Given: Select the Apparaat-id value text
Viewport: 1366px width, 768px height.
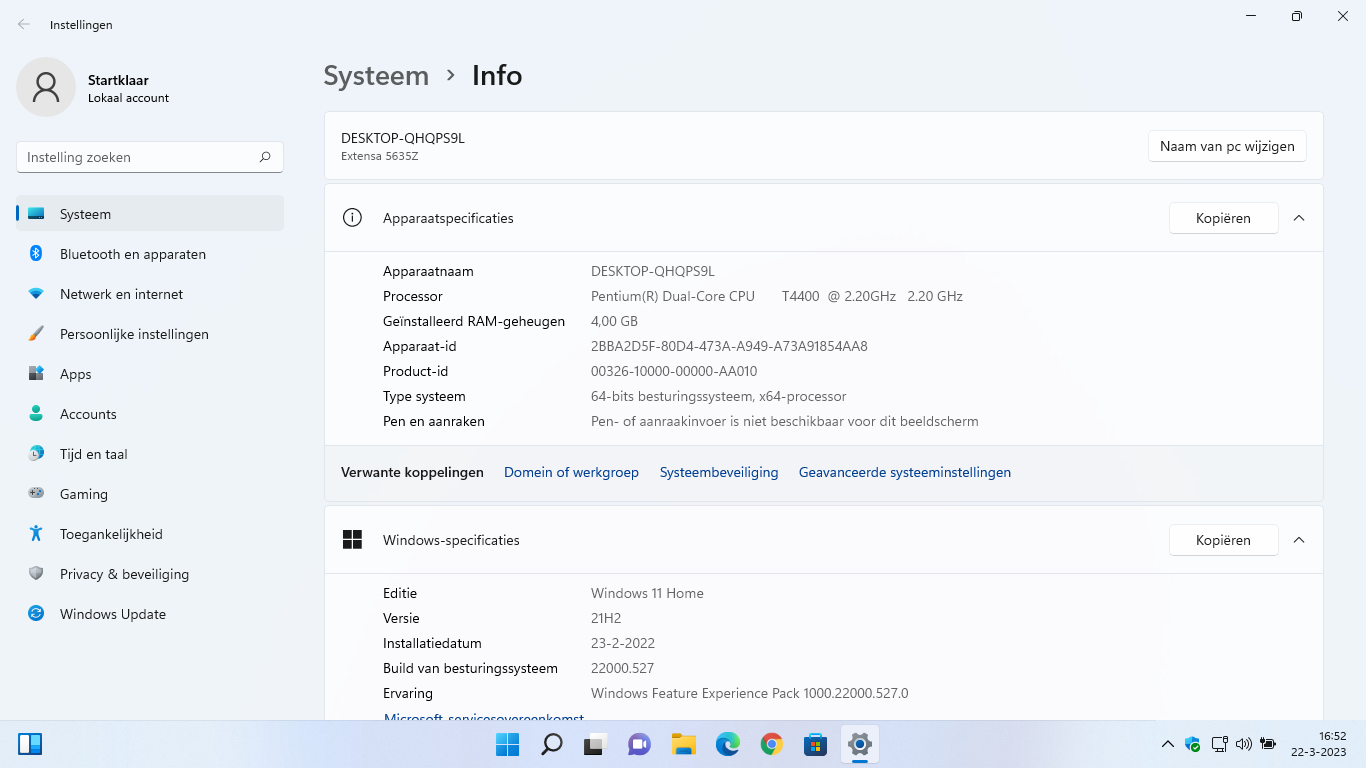Looking at the screenshot, I should click(729, 346).
